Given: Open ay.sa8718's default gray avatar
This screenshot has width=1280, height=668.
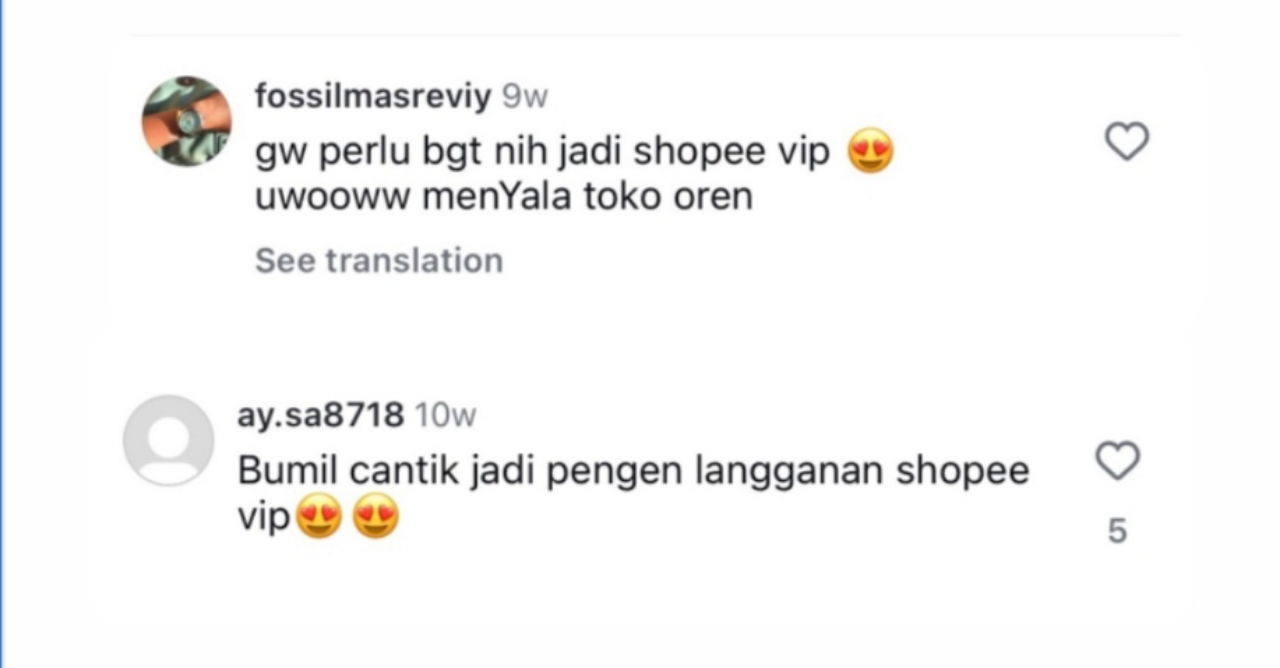Looking at the screenshot, I should pos(168,440).
